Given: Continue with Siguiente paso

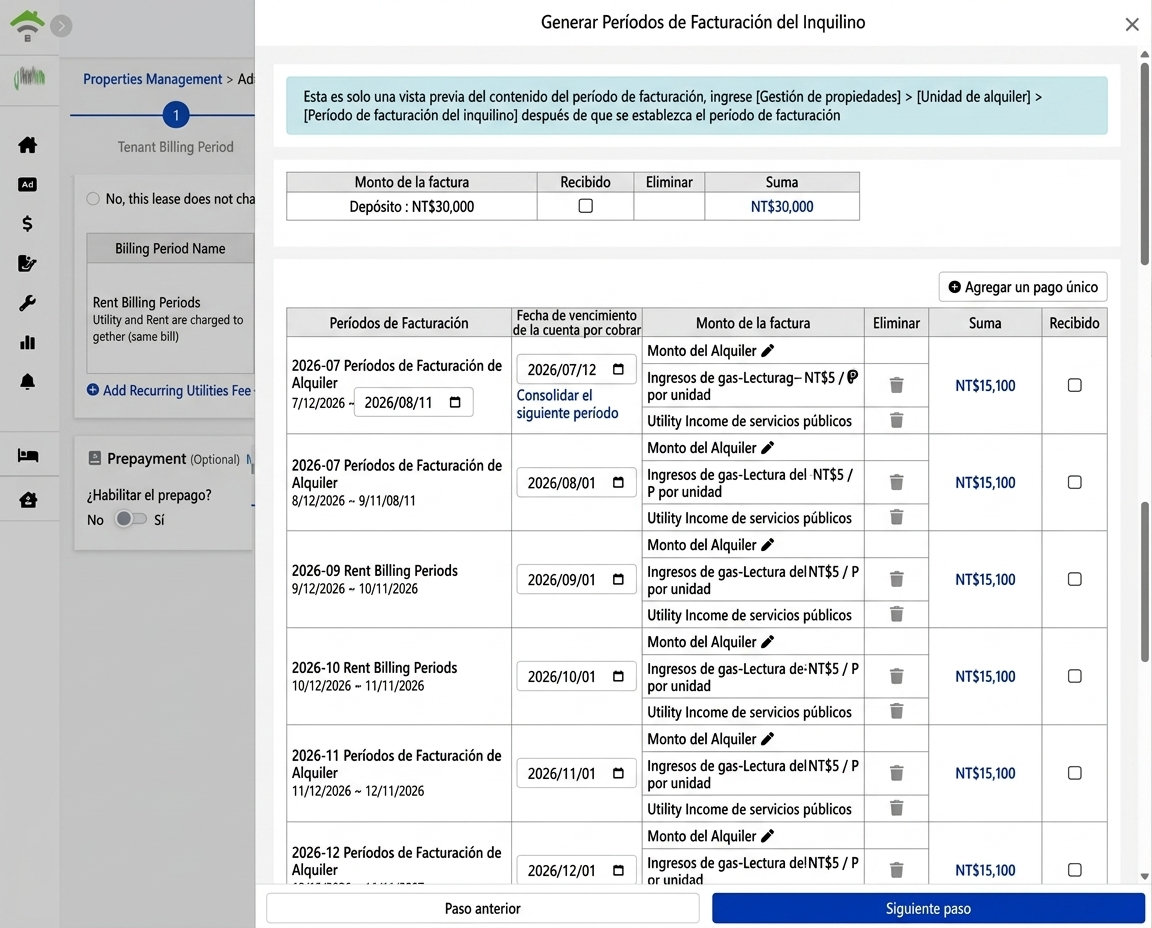Looking at the screenshot, I should click(x=928, y=908).
